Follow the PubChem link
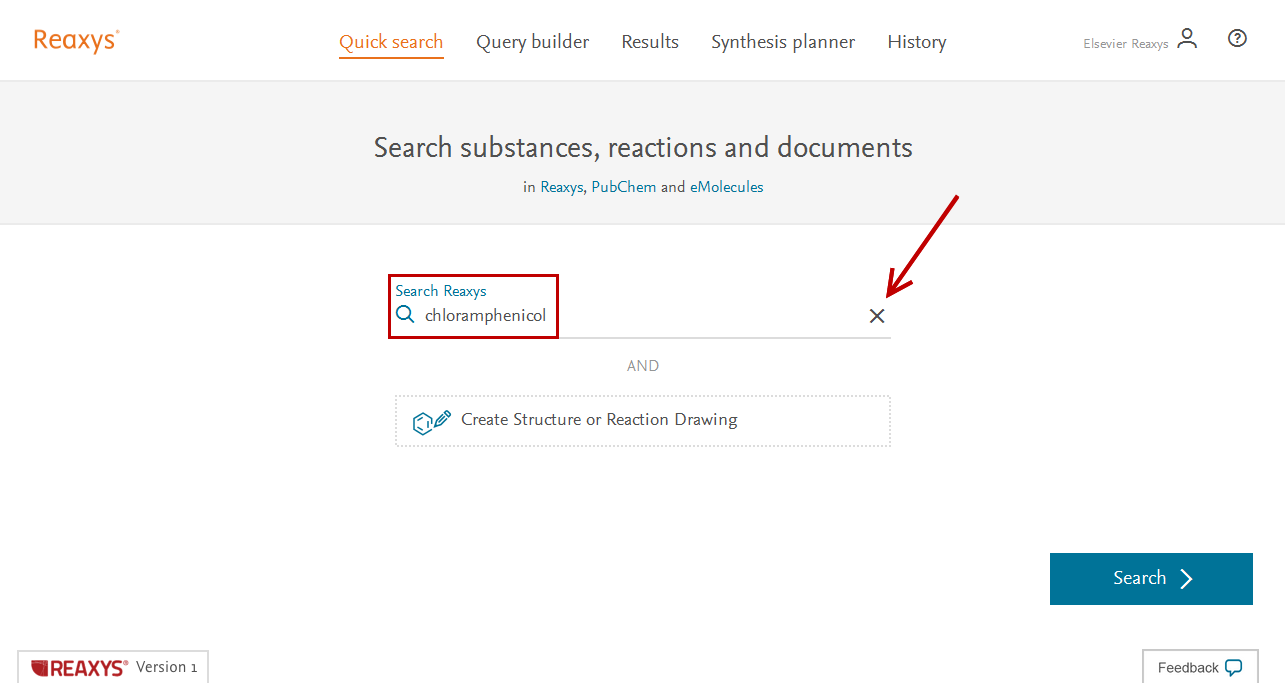 pyautogui.click(x=623, y=187)
